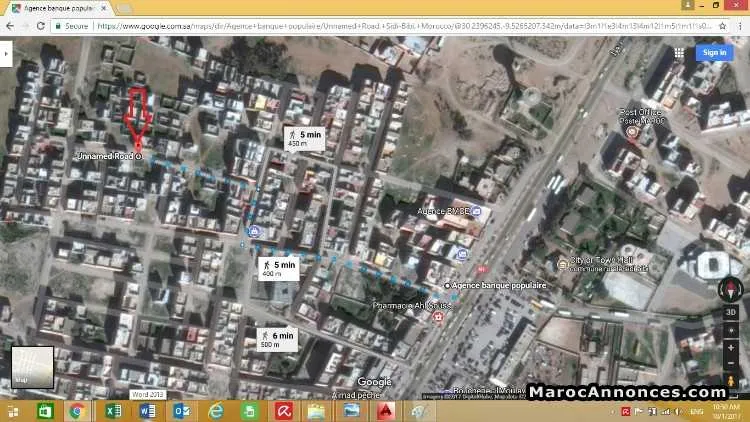750x422 pixels.
Task: Open Word 2013 from the taskbar
Action: coord(147,411)
